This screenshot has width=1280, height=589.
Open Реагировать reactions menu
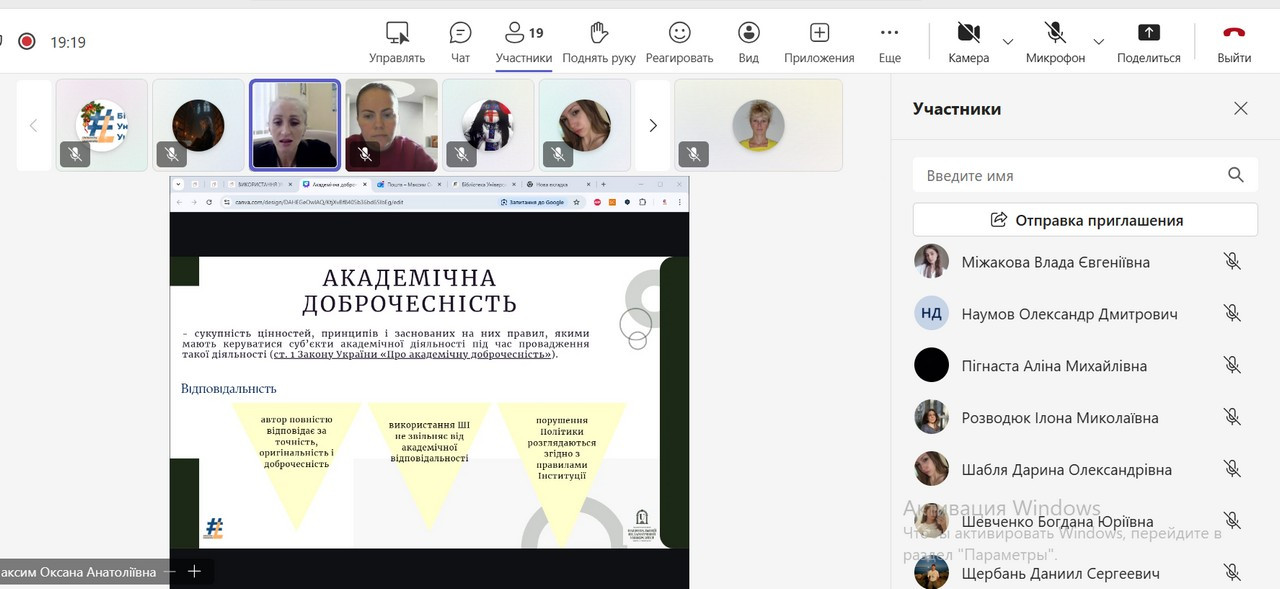coord(679,42)
